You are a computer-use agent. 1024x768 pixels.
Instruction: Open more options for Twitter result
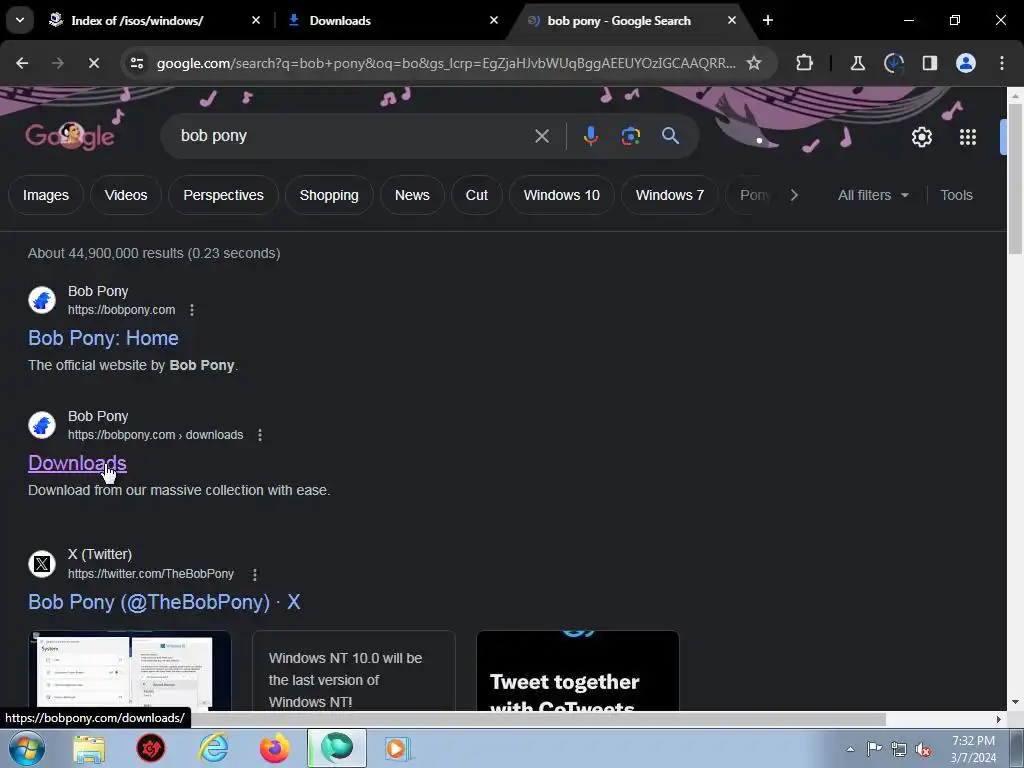click(255, 574)
